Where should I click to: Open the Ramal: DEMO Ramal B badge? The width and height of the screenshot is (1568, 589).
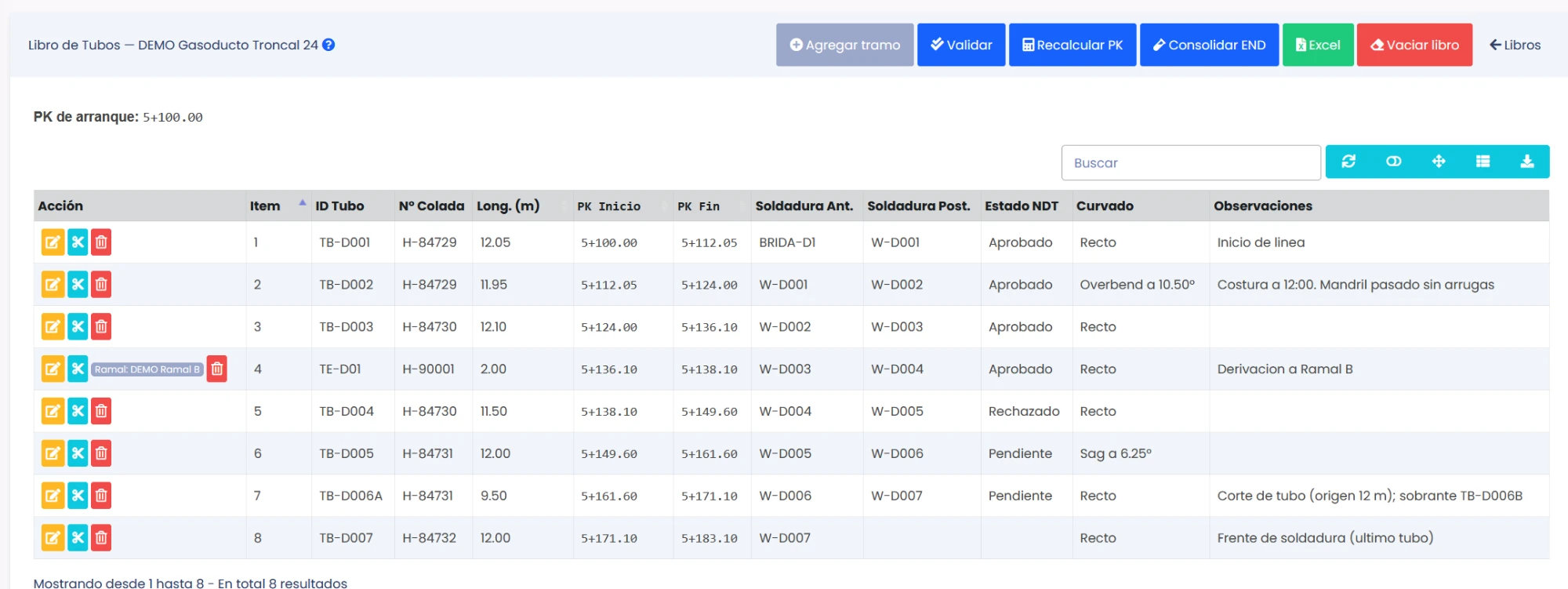click(x=147, y=369)
